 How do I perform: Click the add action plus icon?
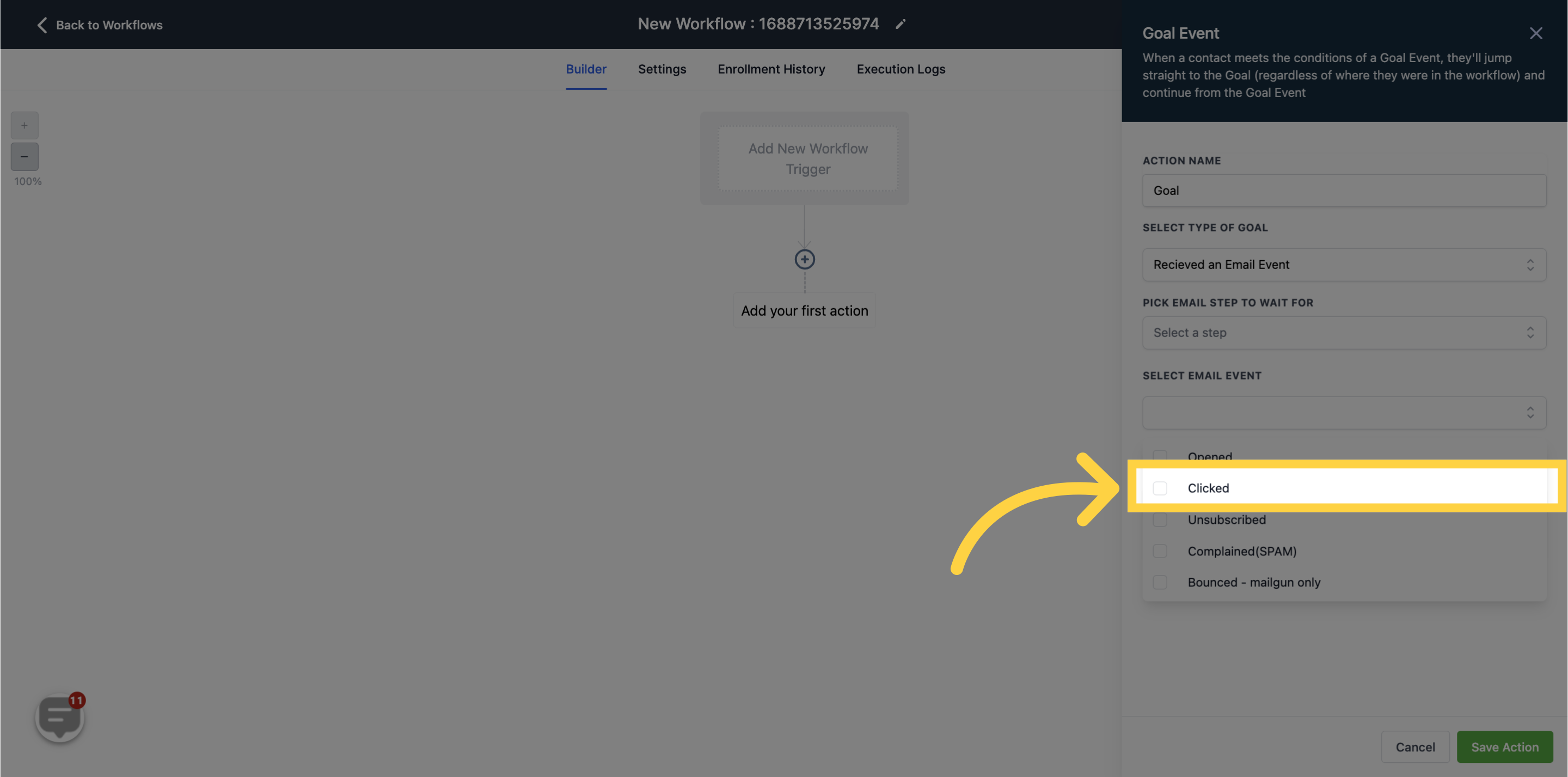pos(805,259)
